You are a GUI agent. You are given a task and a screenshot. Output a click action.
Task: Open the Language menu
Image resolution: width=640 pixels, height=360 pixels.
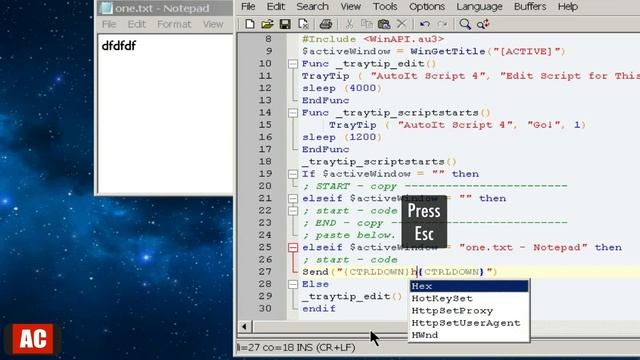pos(479,7)
